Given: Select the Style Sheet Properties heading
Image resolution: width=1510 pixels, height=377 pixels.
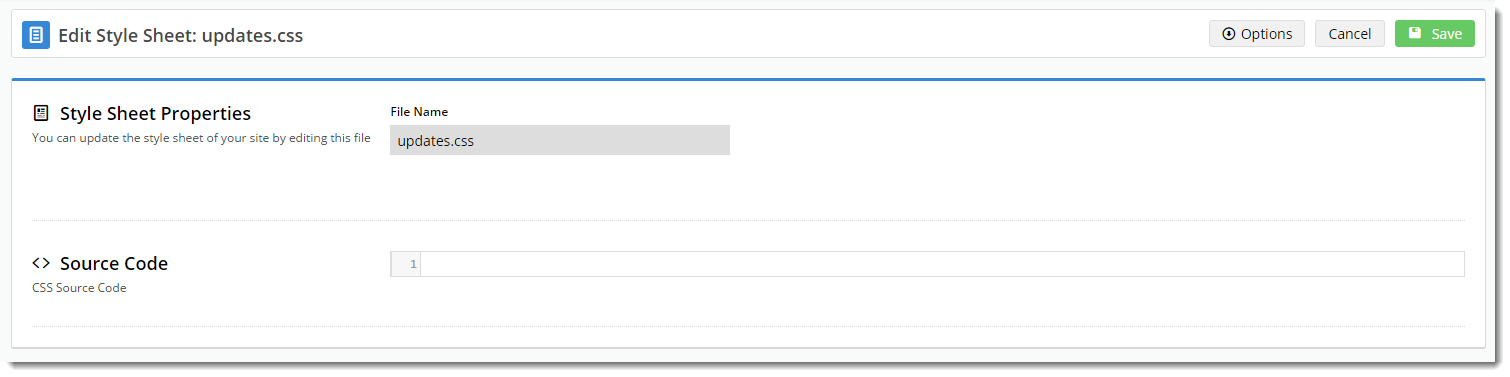Looking at the screenshot, I should [x=155, y=113].
